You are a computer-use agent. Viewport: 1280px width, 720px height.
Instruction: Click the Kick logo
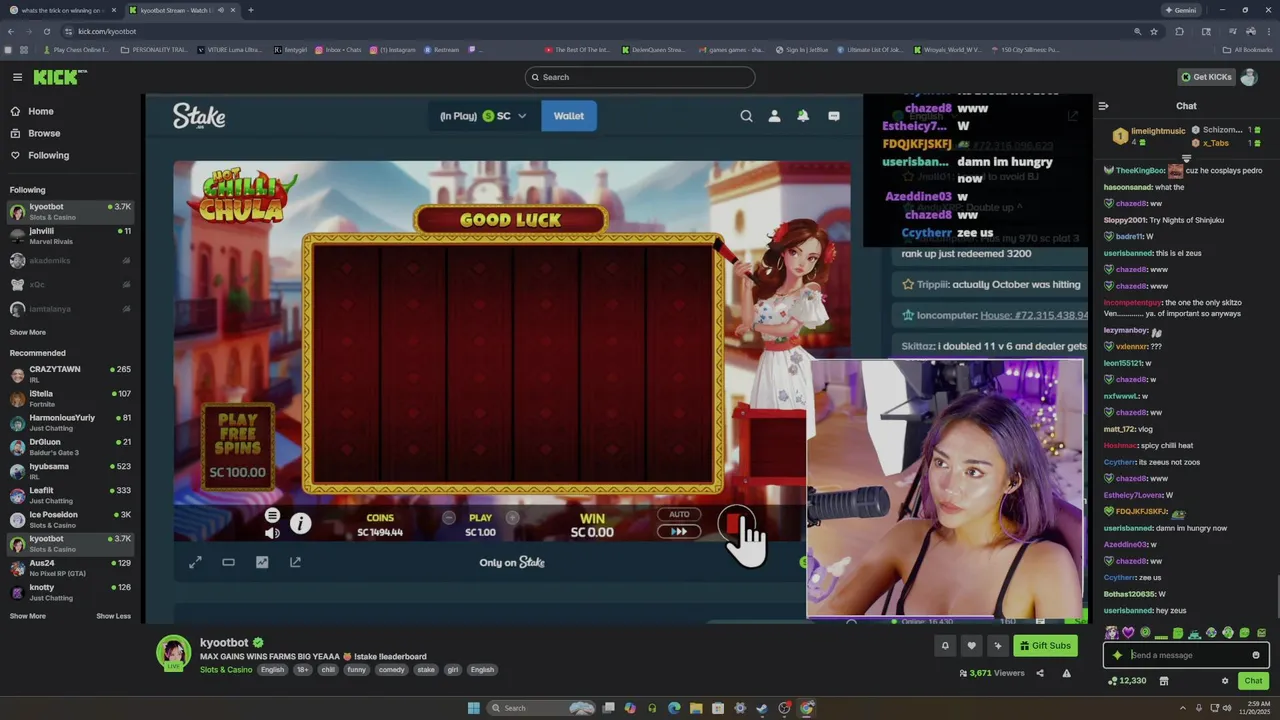point(58,77)
